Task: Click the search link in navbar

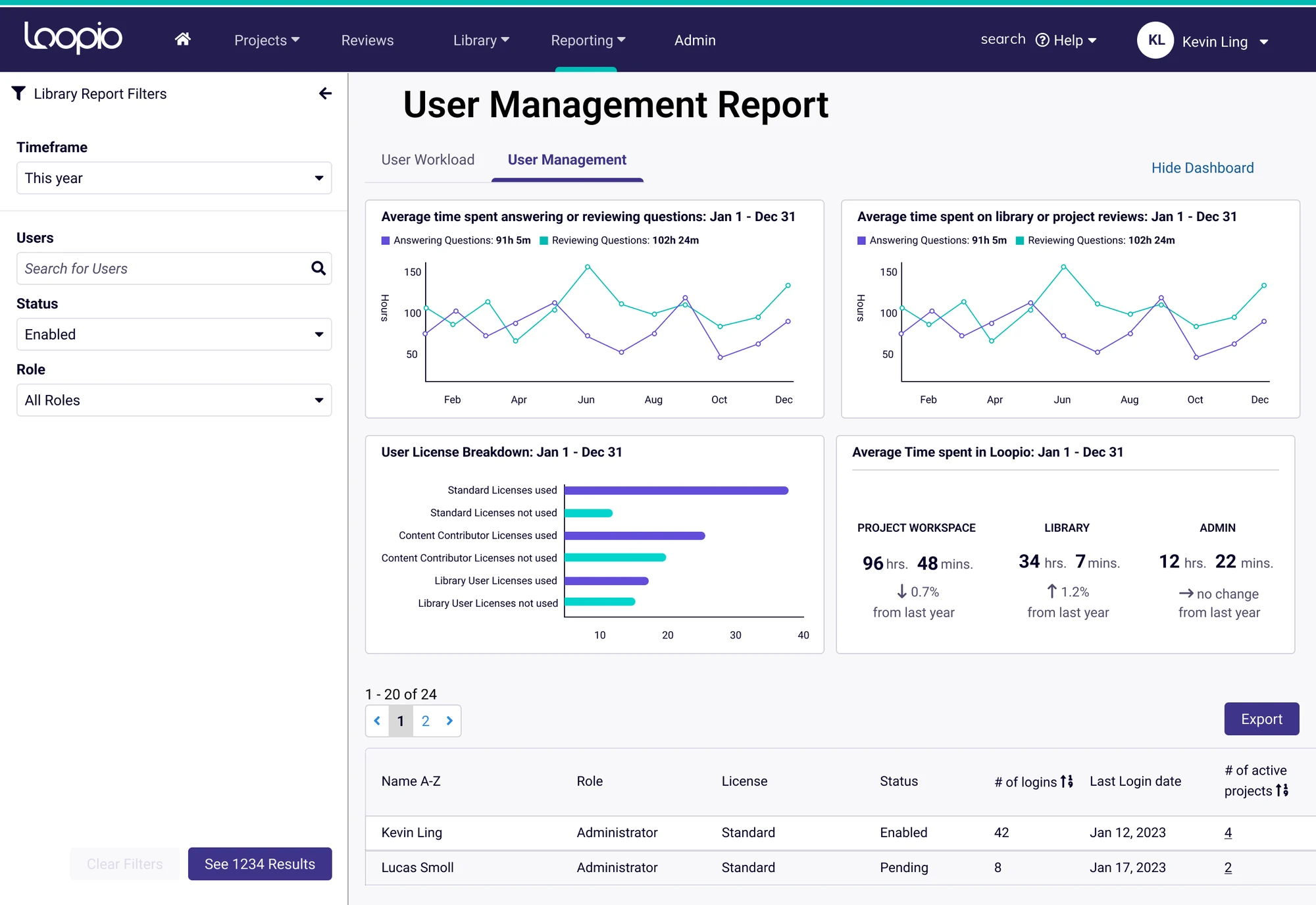Action: 1003,39
